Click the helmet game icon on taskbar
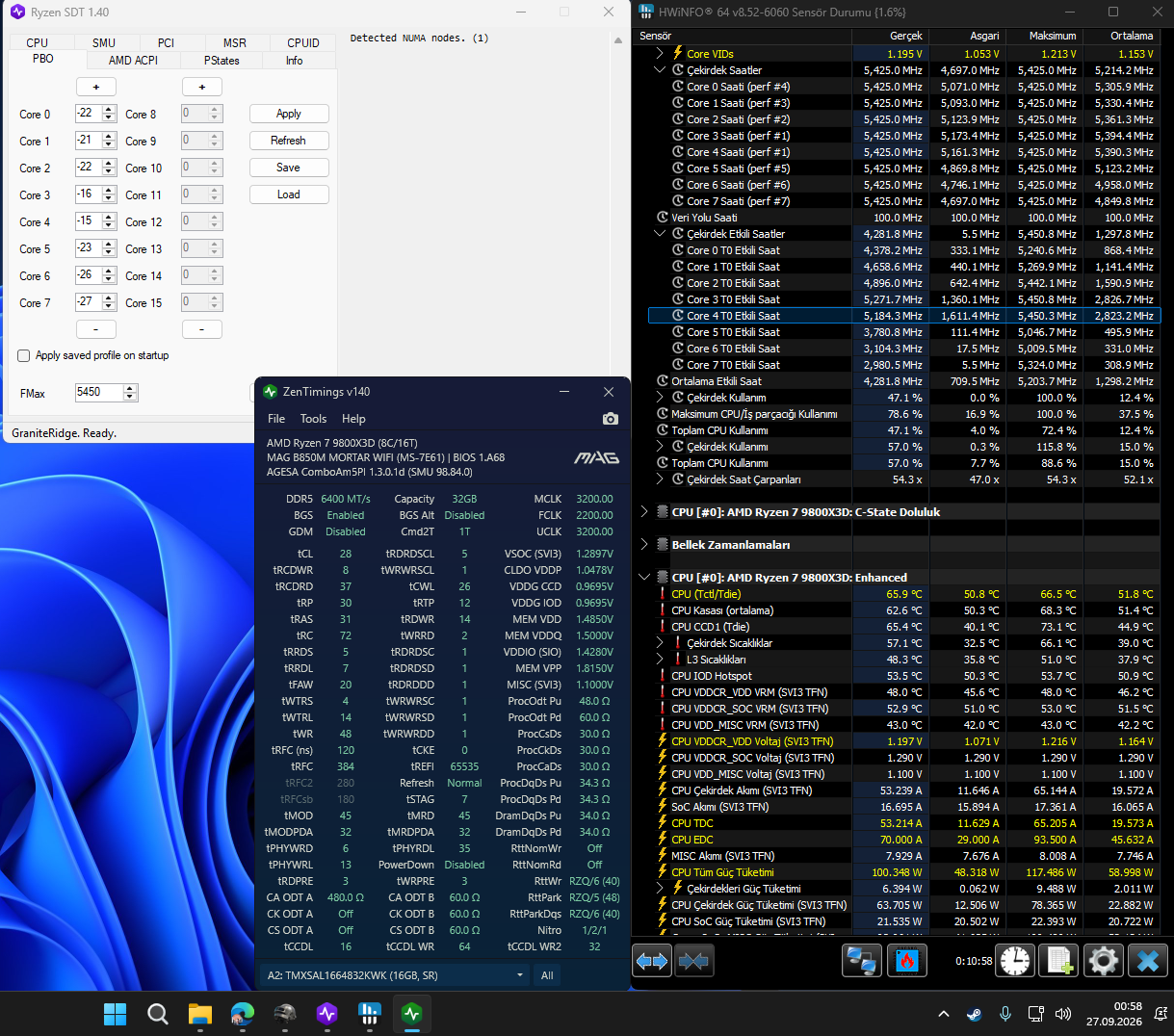Viewport: 1174px width, 1036px height. click(x=284, y=1013)
